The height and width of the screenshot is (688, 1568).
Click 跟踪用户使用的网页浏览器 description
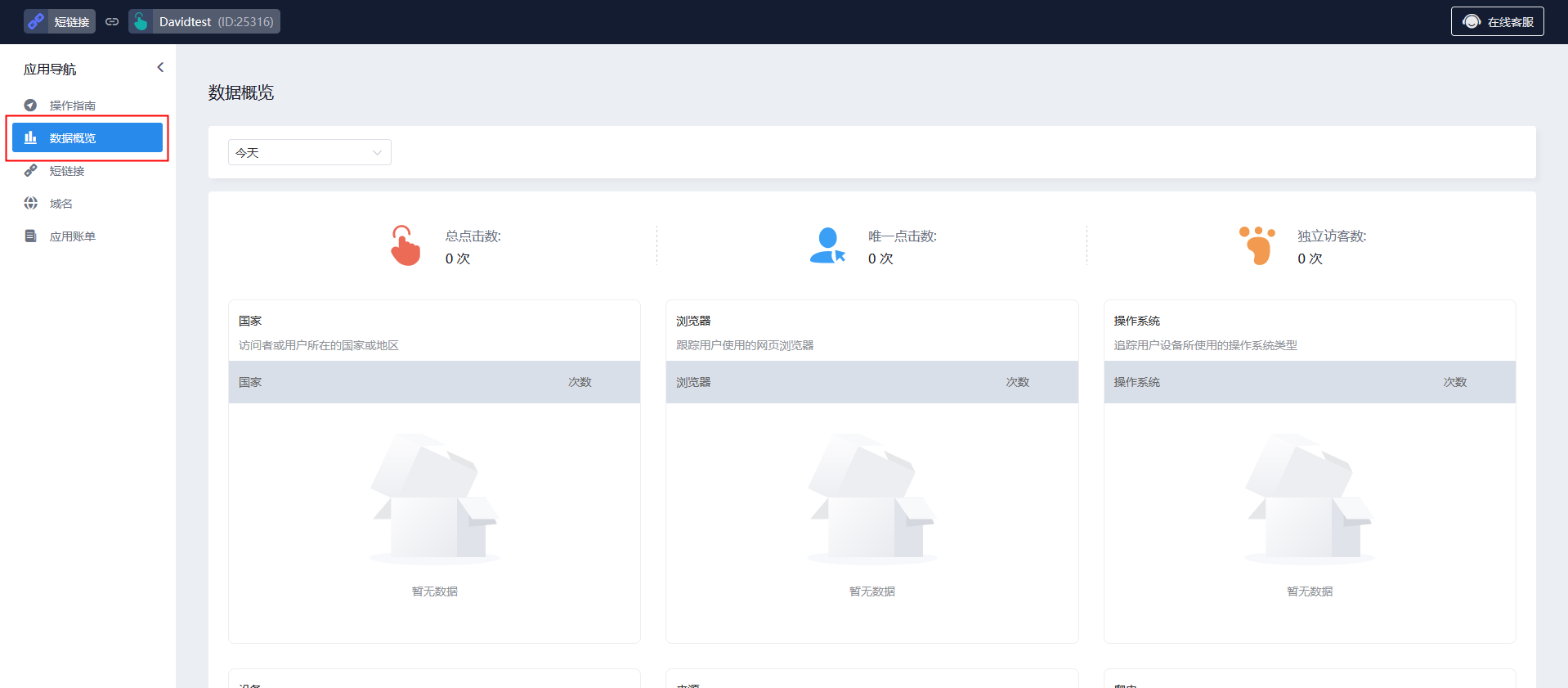point(745,345)
